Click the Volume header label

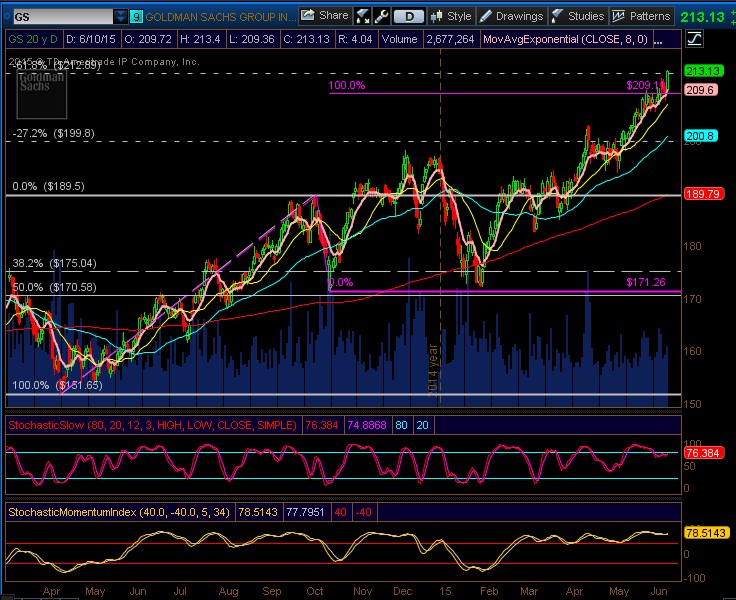(399, 39)
